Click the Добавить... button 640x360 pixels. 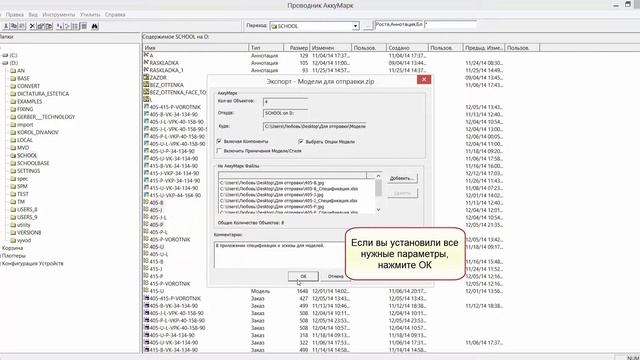pyautogui.click(x=402, y=178)
